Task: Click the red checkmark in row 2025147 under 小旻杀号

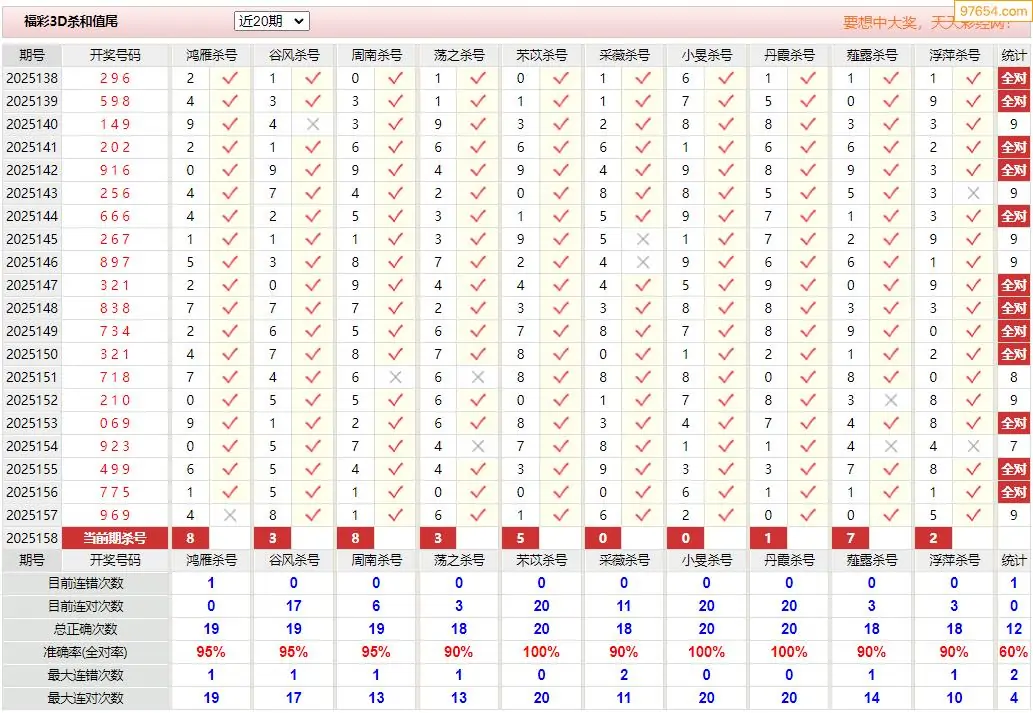Action: click(x=726, y=285)
